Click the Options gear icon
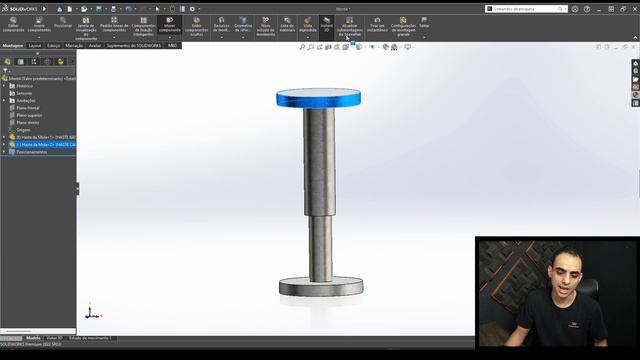This screenshot has width=640, height=360. click(x=192, y=9)
